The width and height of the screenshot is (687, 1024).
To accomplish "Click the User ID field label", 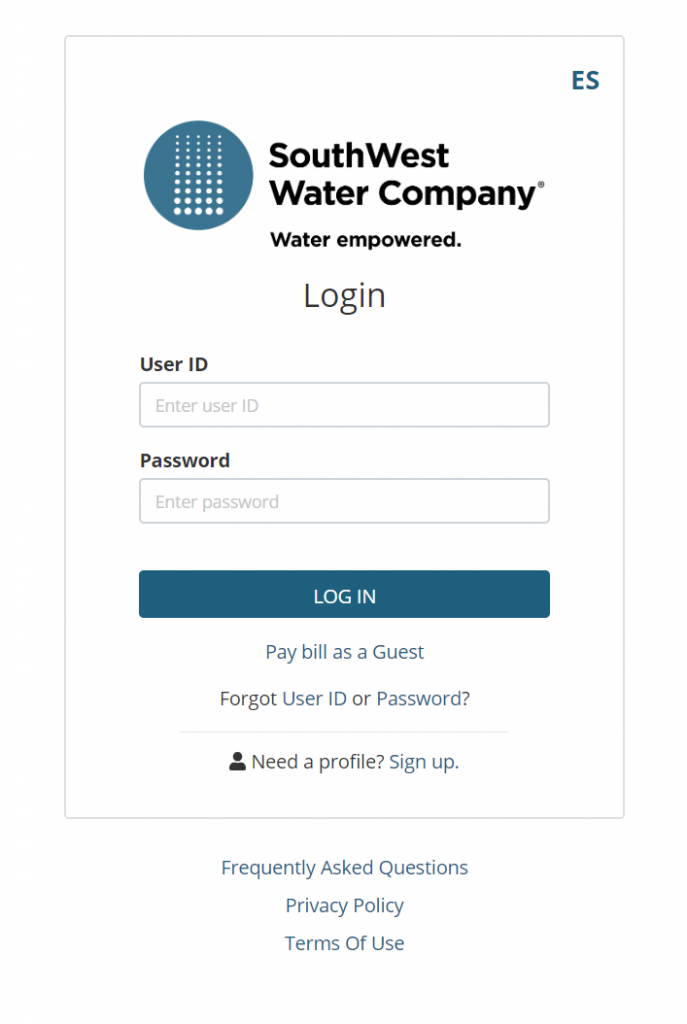I will [174, 365].
